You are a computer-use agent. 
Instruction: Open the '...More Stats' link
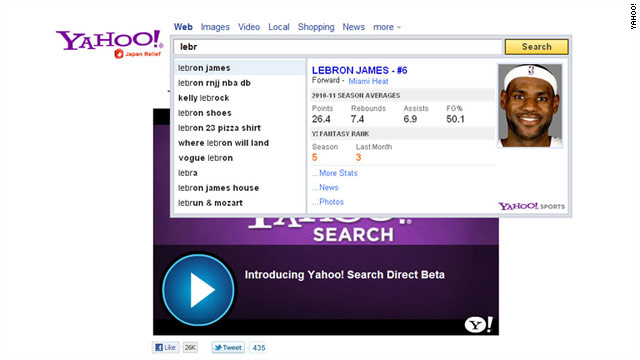tap(335, 173)
